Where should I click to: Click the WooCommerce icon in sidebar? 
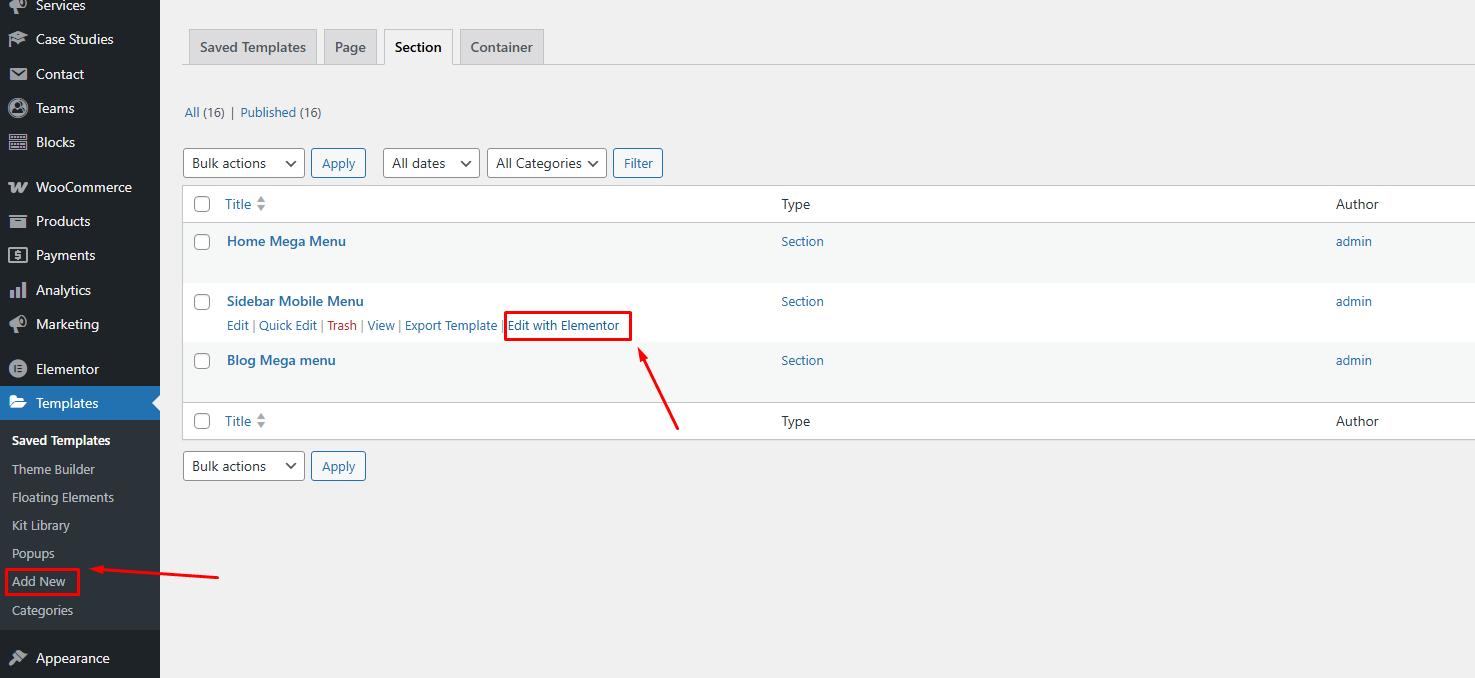click(x=17, y=187)
